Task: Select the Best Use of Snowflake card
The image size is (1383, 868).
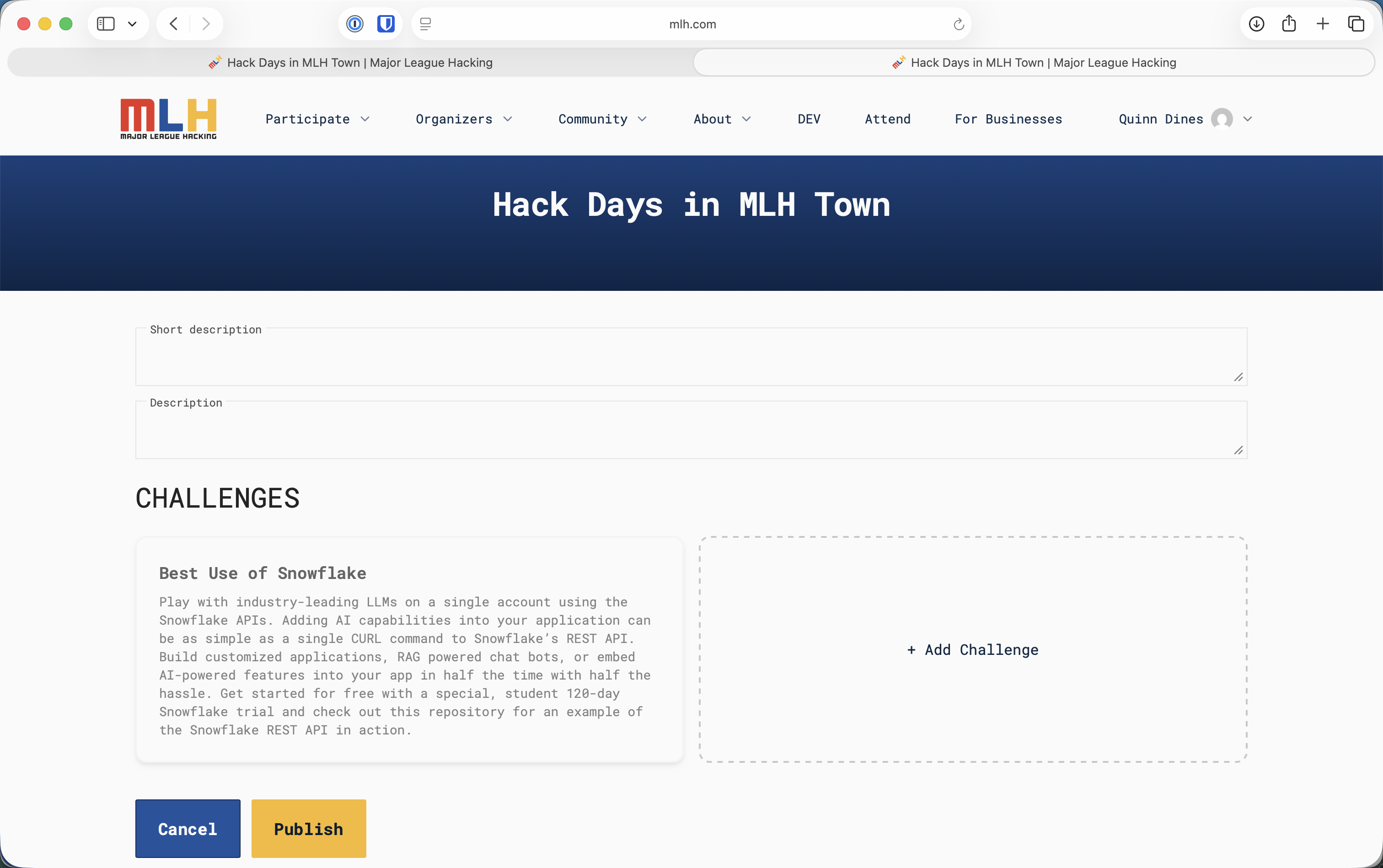Action: [x=409, y=649]
